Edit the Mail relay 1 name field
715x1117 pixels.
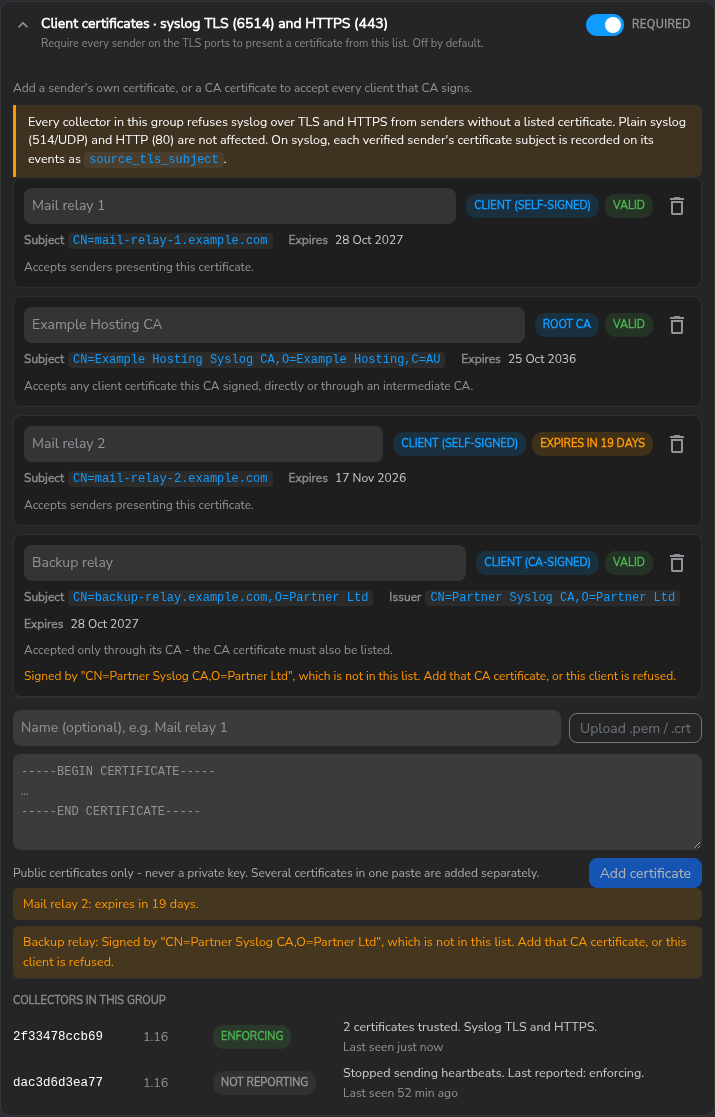[240, 206]
